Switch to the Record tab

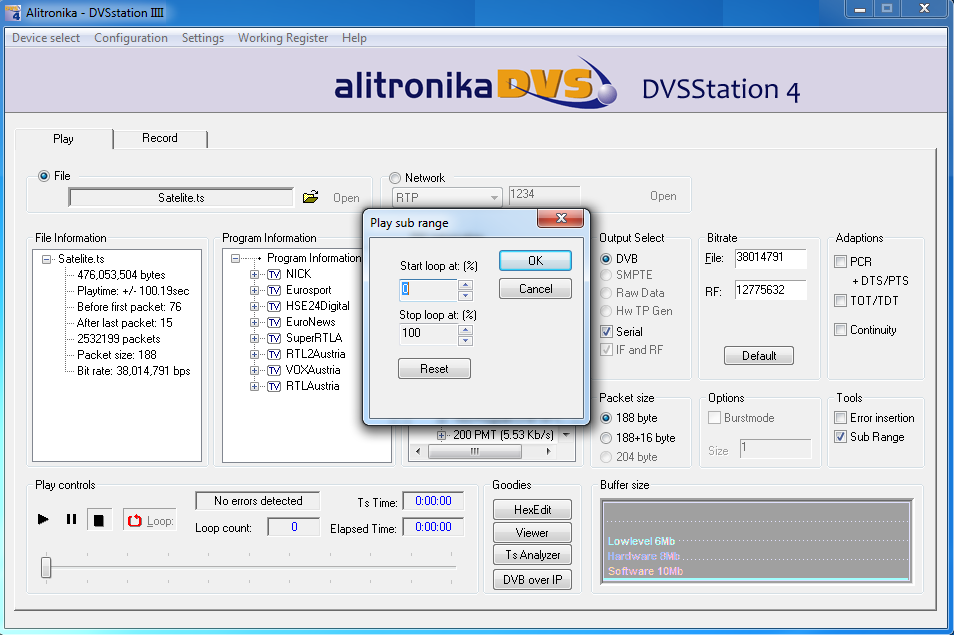(x=160, y=138)
